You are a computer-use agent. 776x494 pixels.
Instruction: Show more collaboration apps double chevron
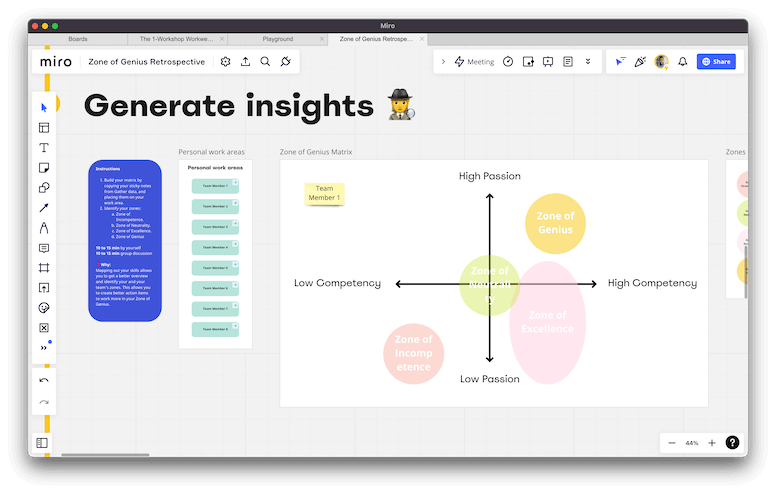click(588, 62)
